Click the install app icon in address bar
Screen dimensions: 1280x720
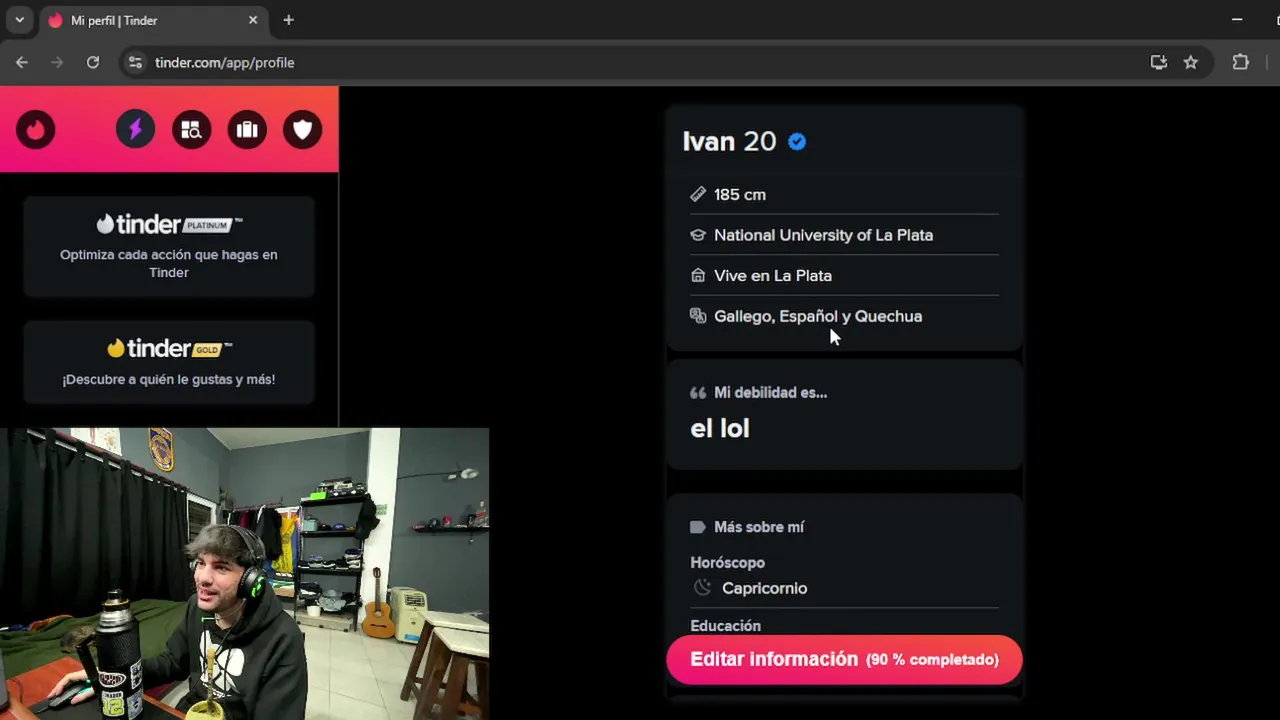click(1159, 62)
